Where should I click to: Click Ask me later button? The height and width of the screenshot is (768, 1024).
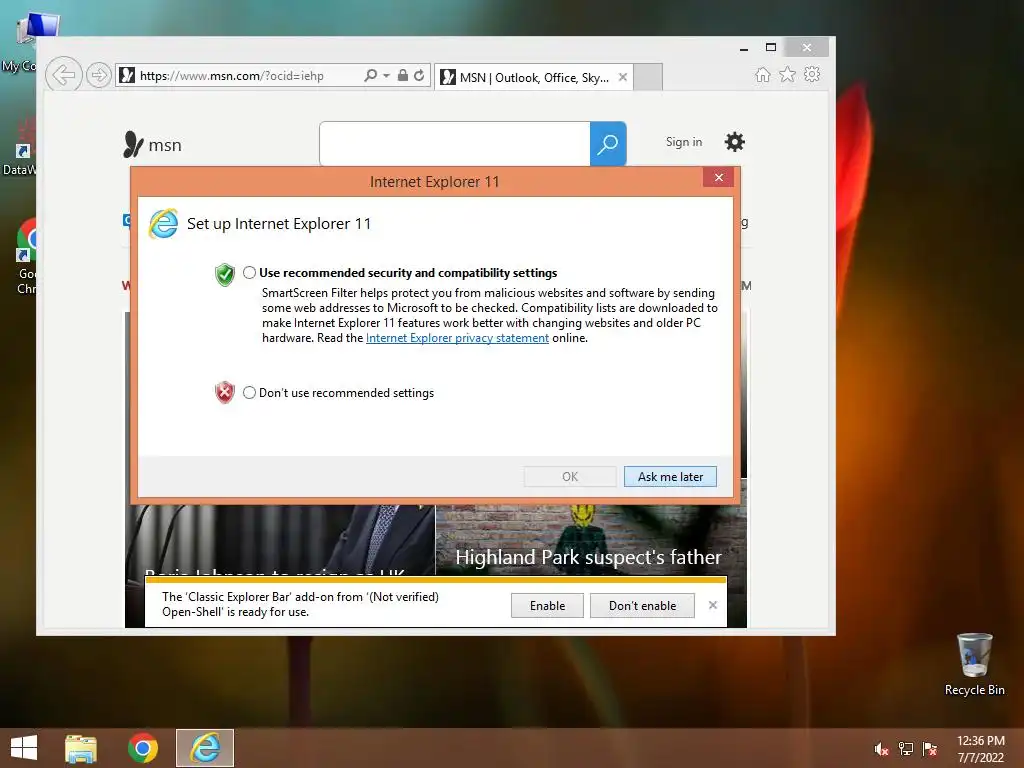pyautogui.click(x=670, y=477)
